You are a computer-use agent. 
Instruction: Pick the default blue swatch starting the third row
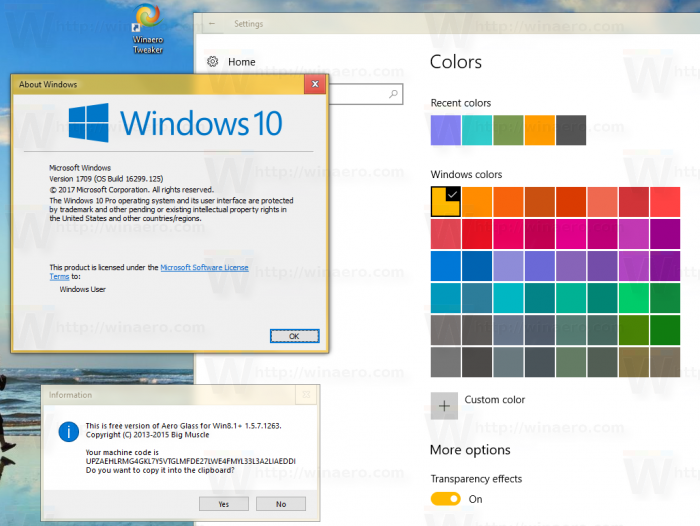(x=446, y=266)
